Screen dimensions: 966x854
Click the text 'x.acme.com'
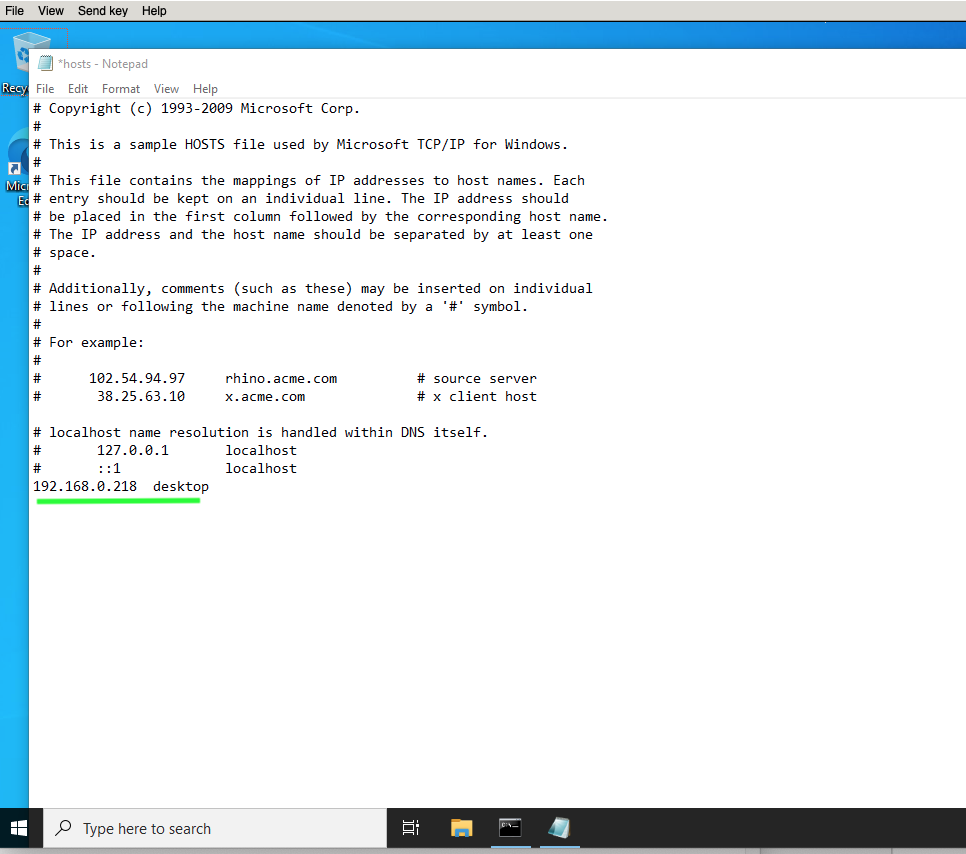pyautogui.click(x=265, y=396)
